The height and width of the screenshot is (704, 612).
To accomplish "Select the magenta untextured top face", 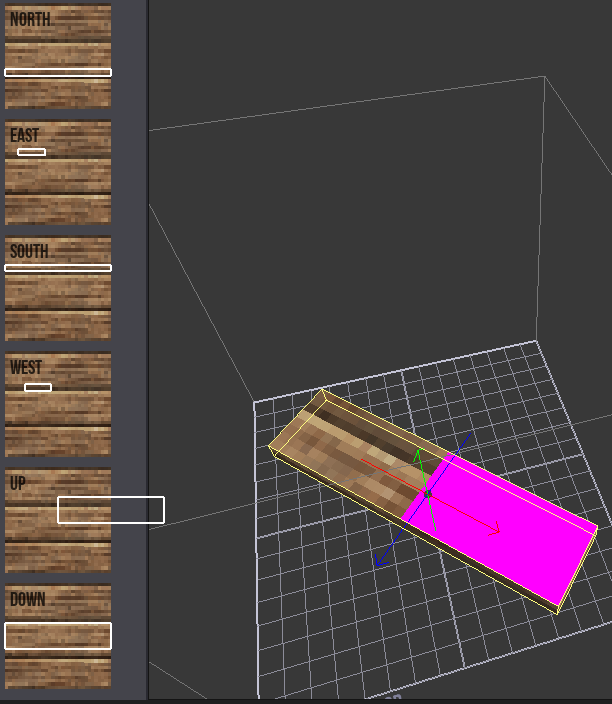I will click(510, 528).
